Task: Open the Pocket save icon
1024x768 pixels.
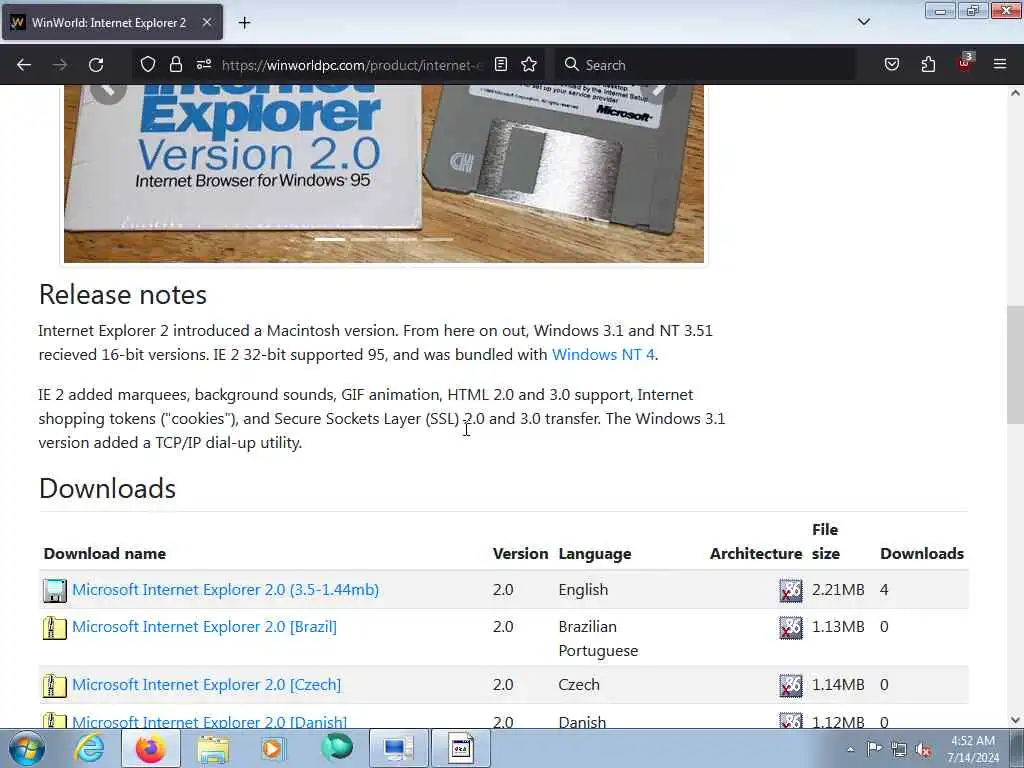Action: click(891, 65)
